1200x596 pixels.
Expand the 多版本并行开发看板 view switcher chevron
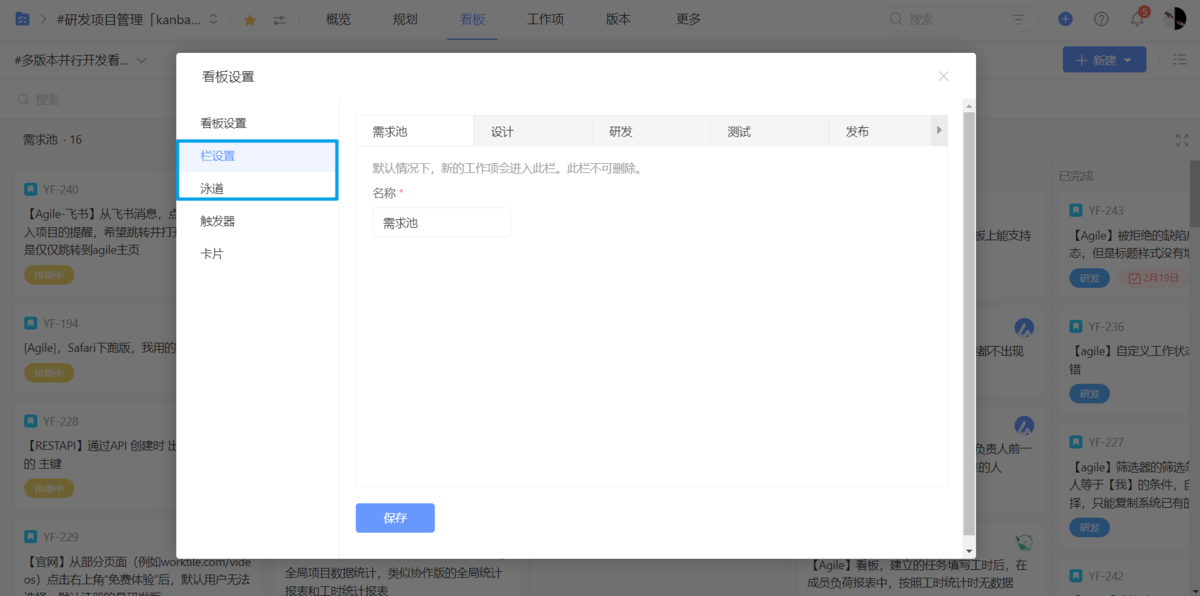coord(143,60)
